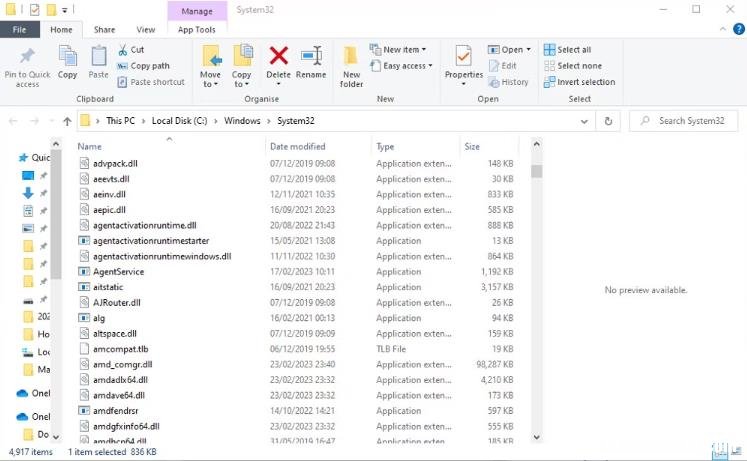Switch to the View ribbon tab
This screenshot has width=747, height=461.
pos(145,30)
